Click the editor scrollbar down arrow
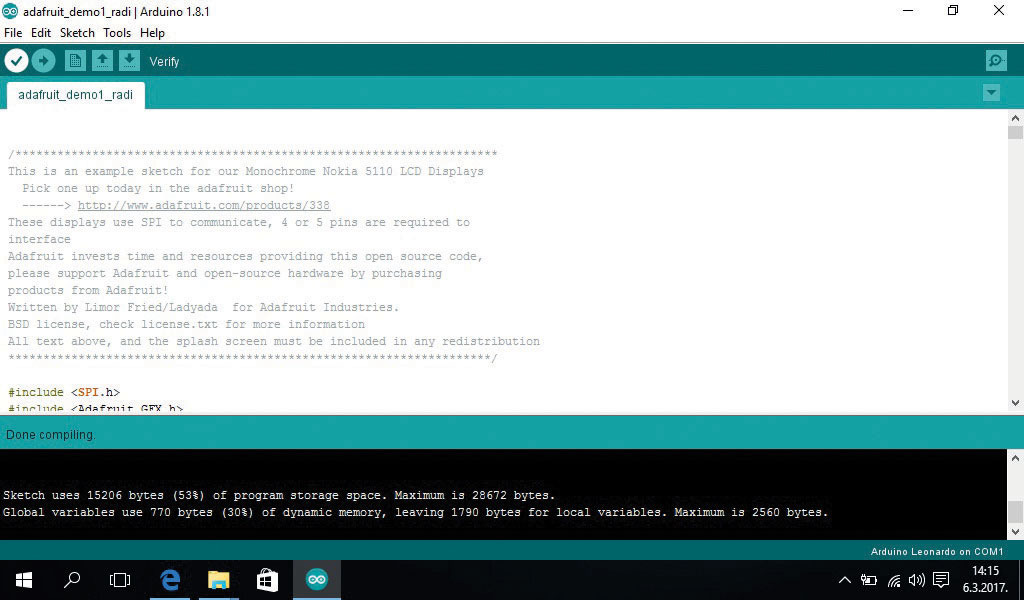The image size is (1024, 600). coord(1015,403)
